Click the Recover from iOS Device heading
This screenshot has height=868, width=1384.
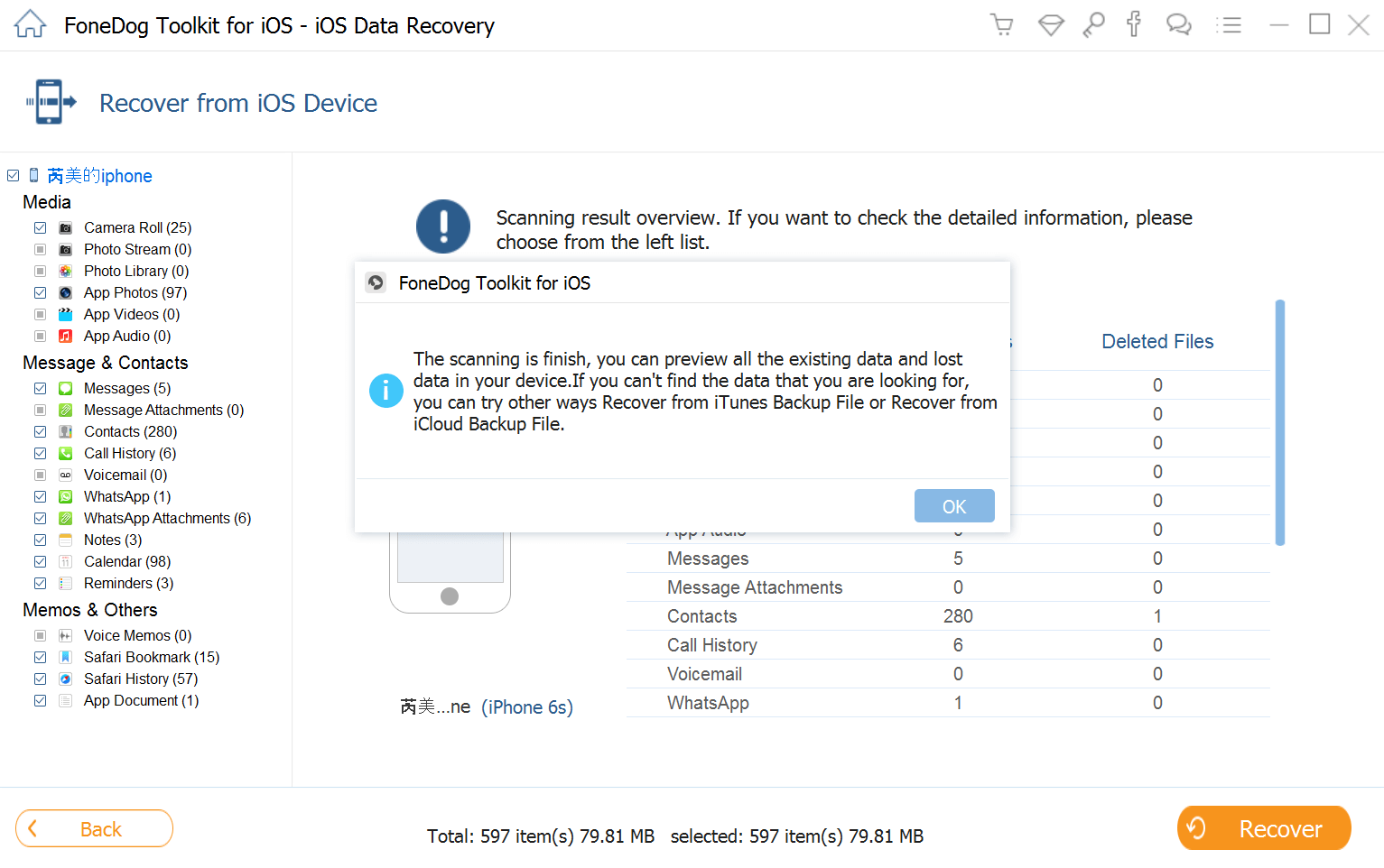pyautogui.click(x=238, y=104)
